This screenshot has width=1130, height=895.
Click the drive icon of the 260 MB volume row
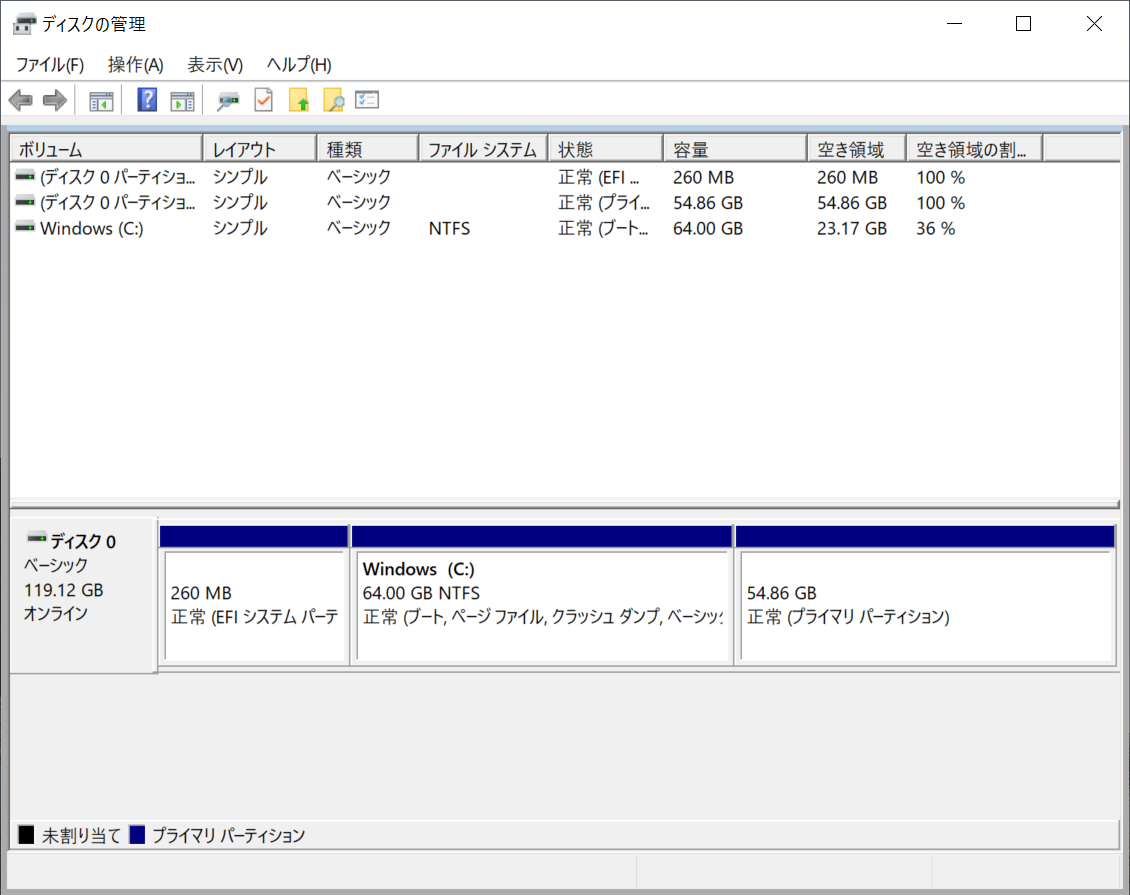tap(25, 176)
